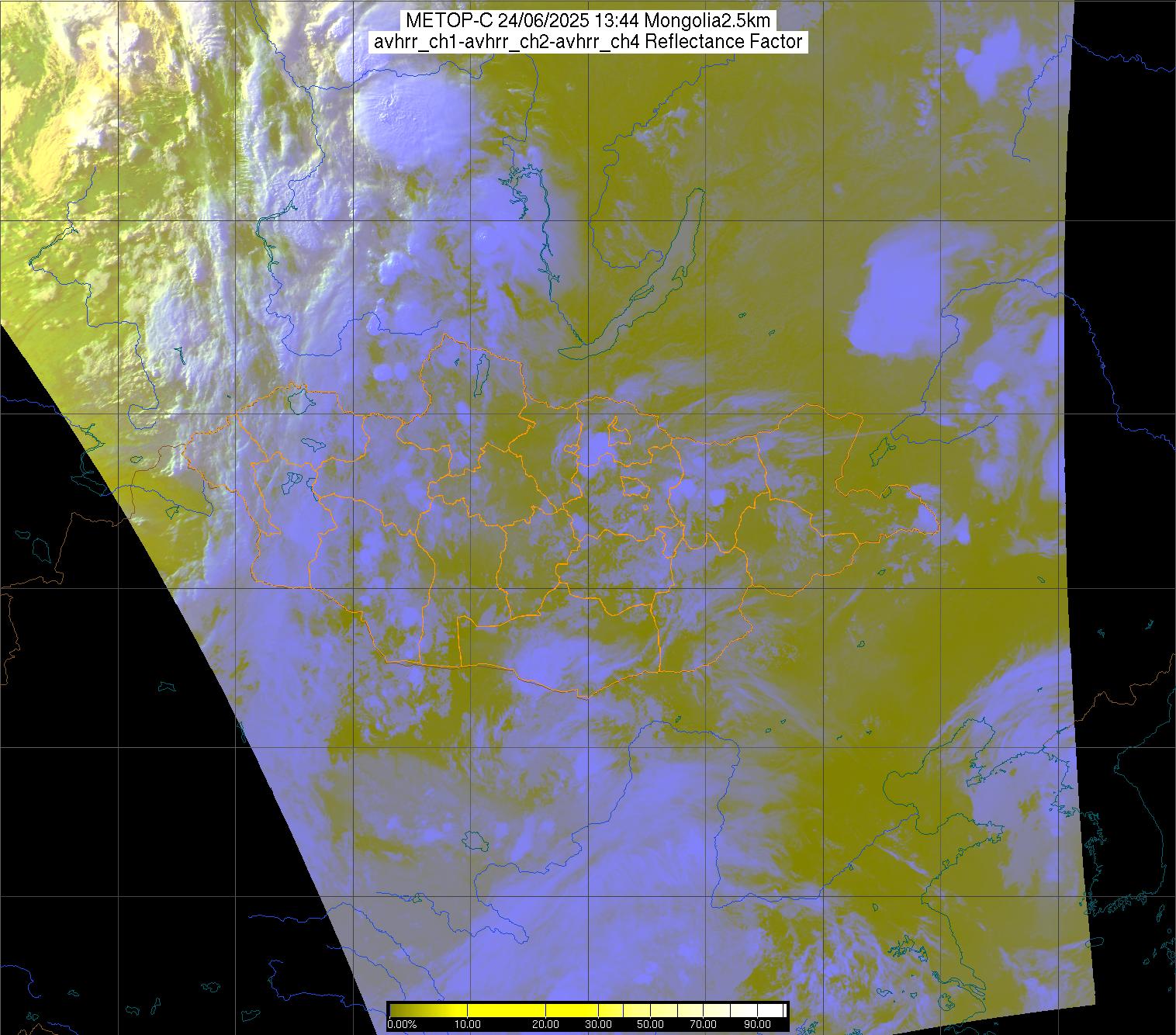Click the "avhrr_ch1-avhrr_ch2-avhrr_ch4 Reflectance Factor" subtitle

pos(588,42)
